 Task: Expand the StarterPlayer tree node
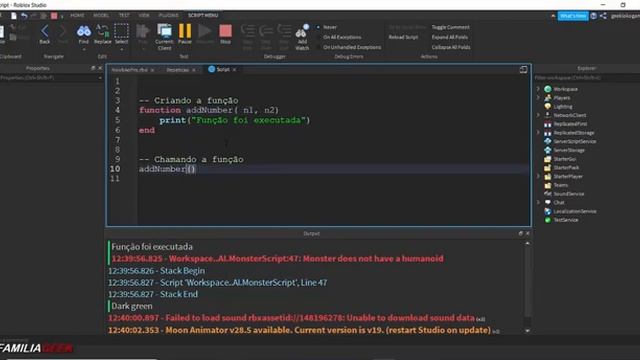click(x=538, y=176)
